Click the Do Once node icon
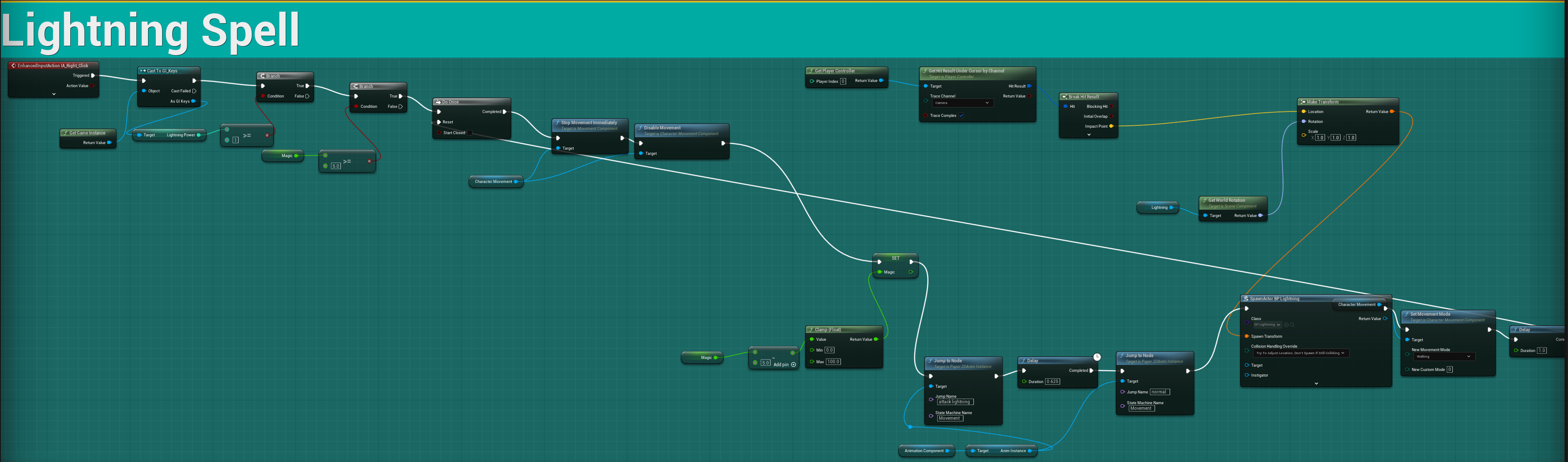The width and height of the screenshot is (1568, 462). click(x=438, y=102)
